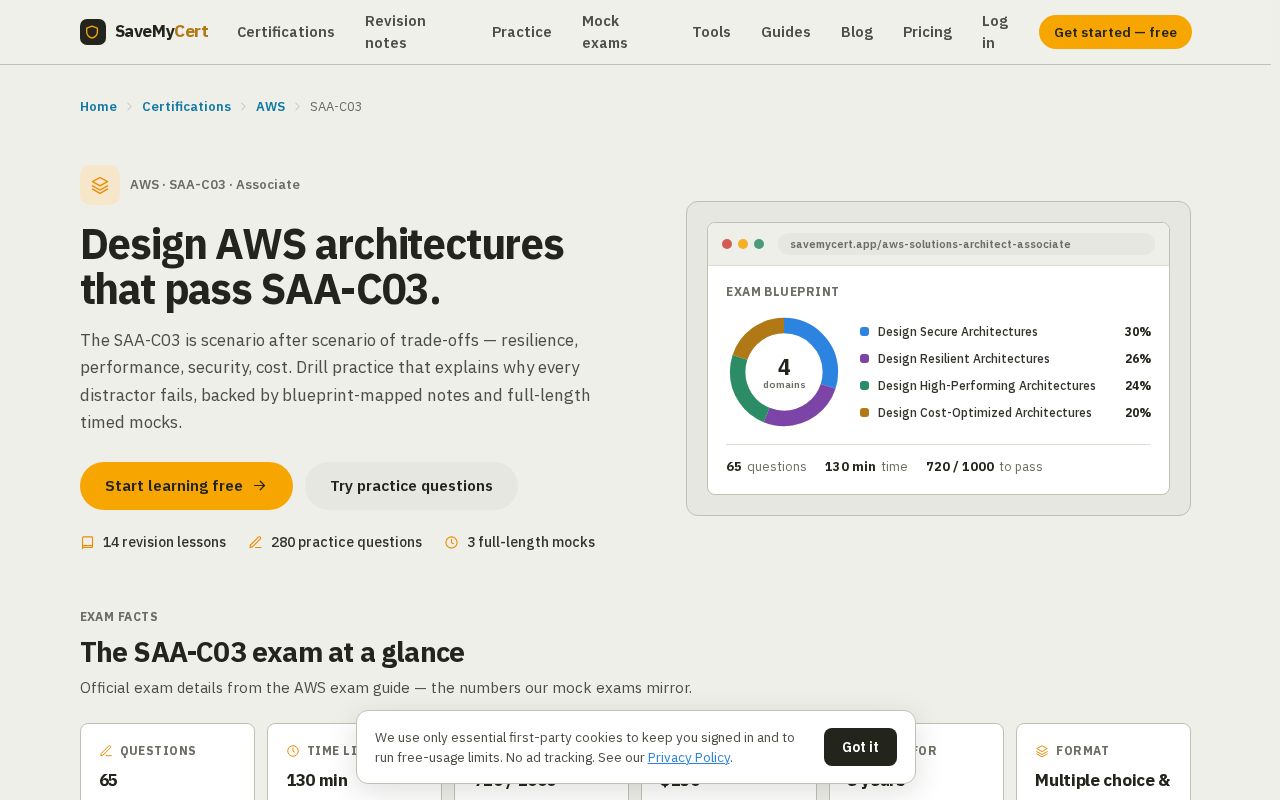
Task: Go to Home breadcrumb link
Action: 98,107
